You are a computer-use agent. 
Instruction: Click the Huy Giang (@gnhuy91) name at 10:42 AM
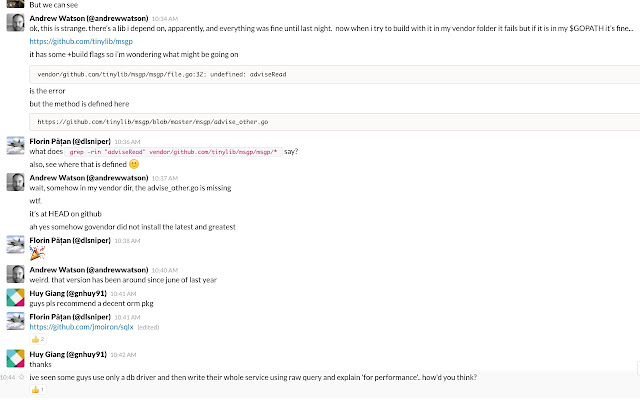68,354
